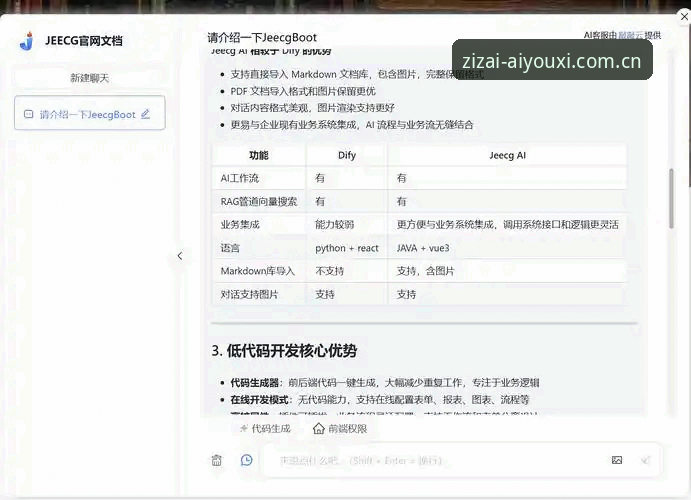Click the JEECG logo icon in the sidebar
The width and height of the screenshot is (691, 500).
(x=27, y=41)
